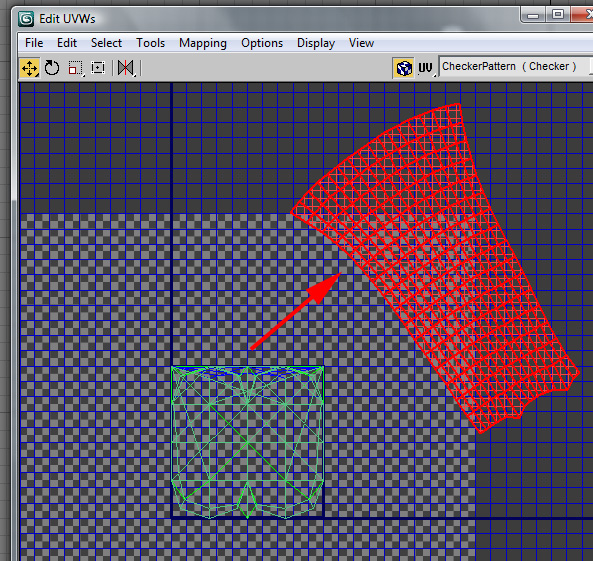Viewport: 593px width, 561px height.
Task: Open the Select menu
Action: pos(106,43)
